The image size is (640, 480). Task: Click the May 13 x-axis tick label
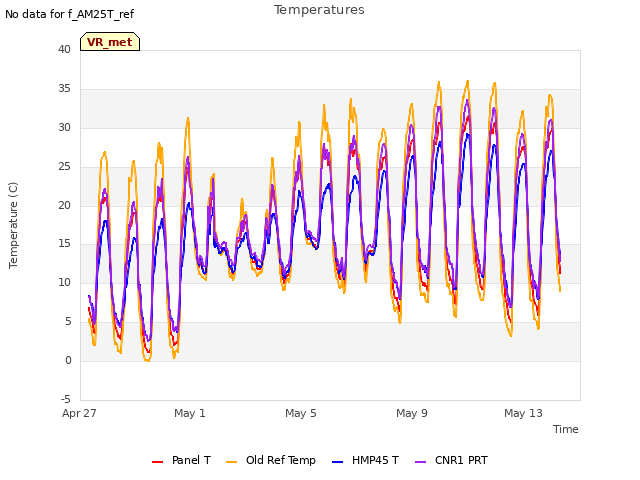(523, 413)
